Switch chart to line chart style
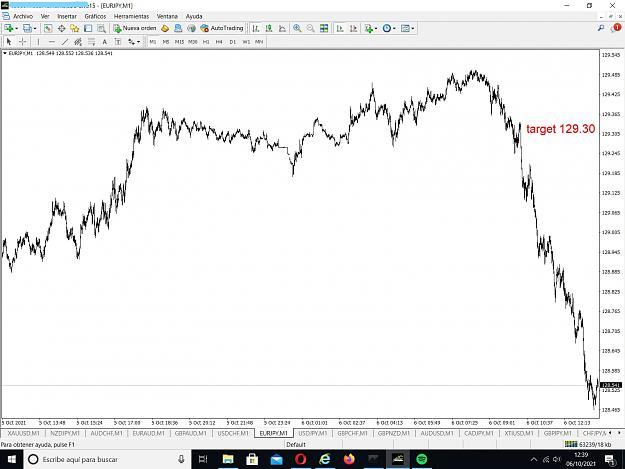This screenshot has width=625, height=469. coord(283,28)
